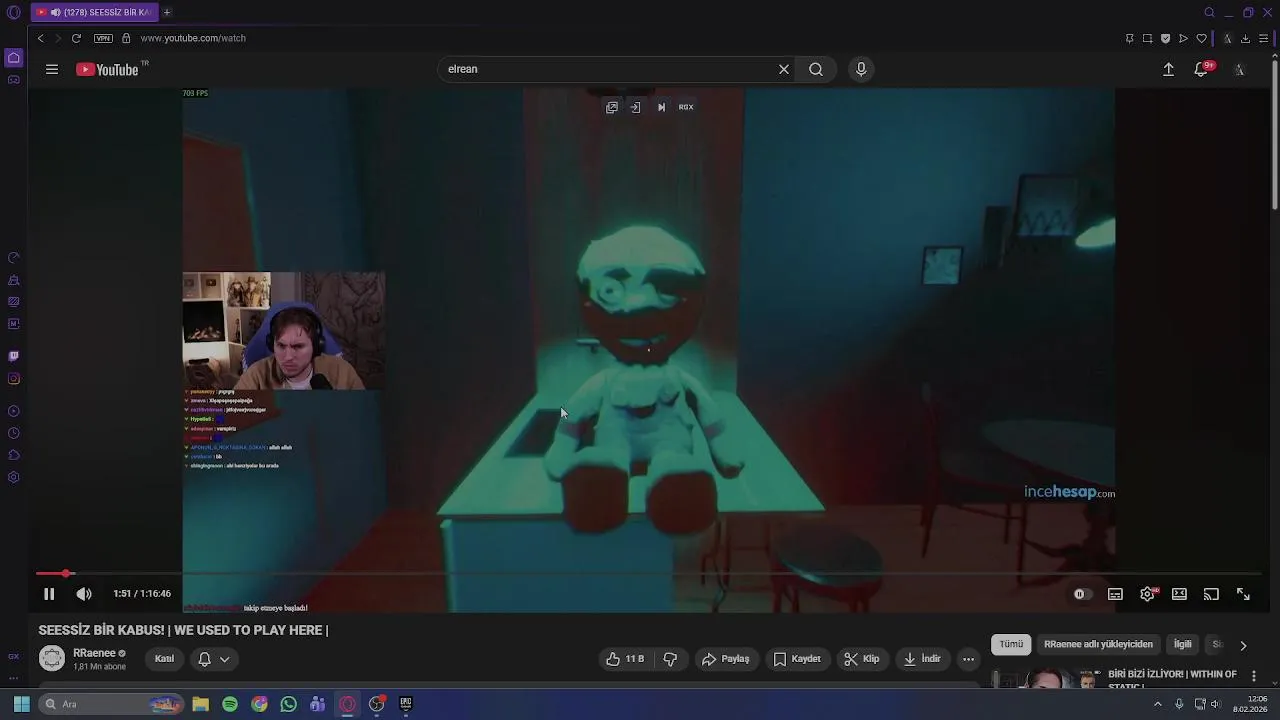Open WhatsApp from taskbar
This screenshot has height=720, width=1280.
click(x=289, y=704)
